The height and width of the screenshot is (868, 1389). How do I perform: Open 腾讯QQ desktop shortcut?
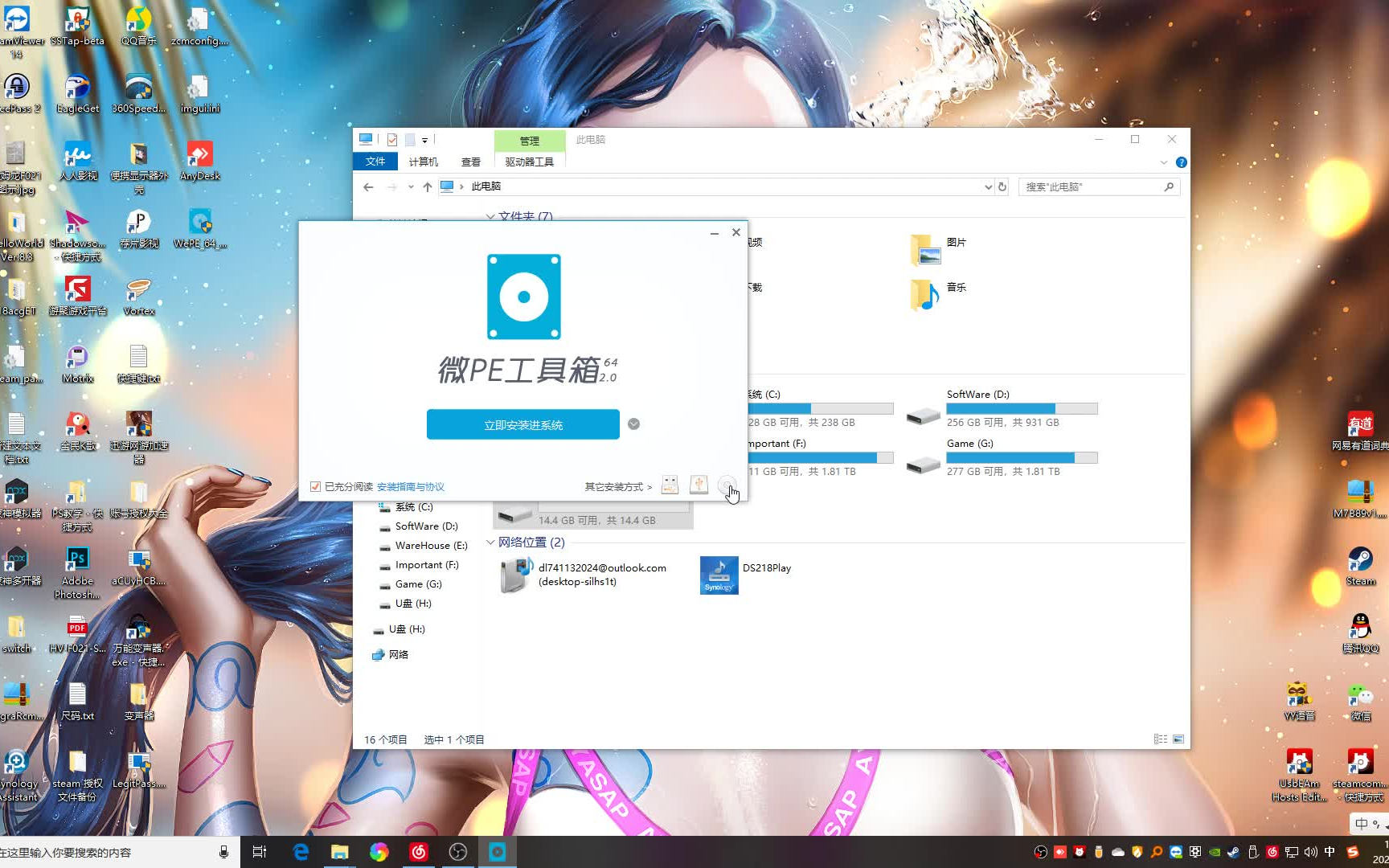(x=1360, y=633)
